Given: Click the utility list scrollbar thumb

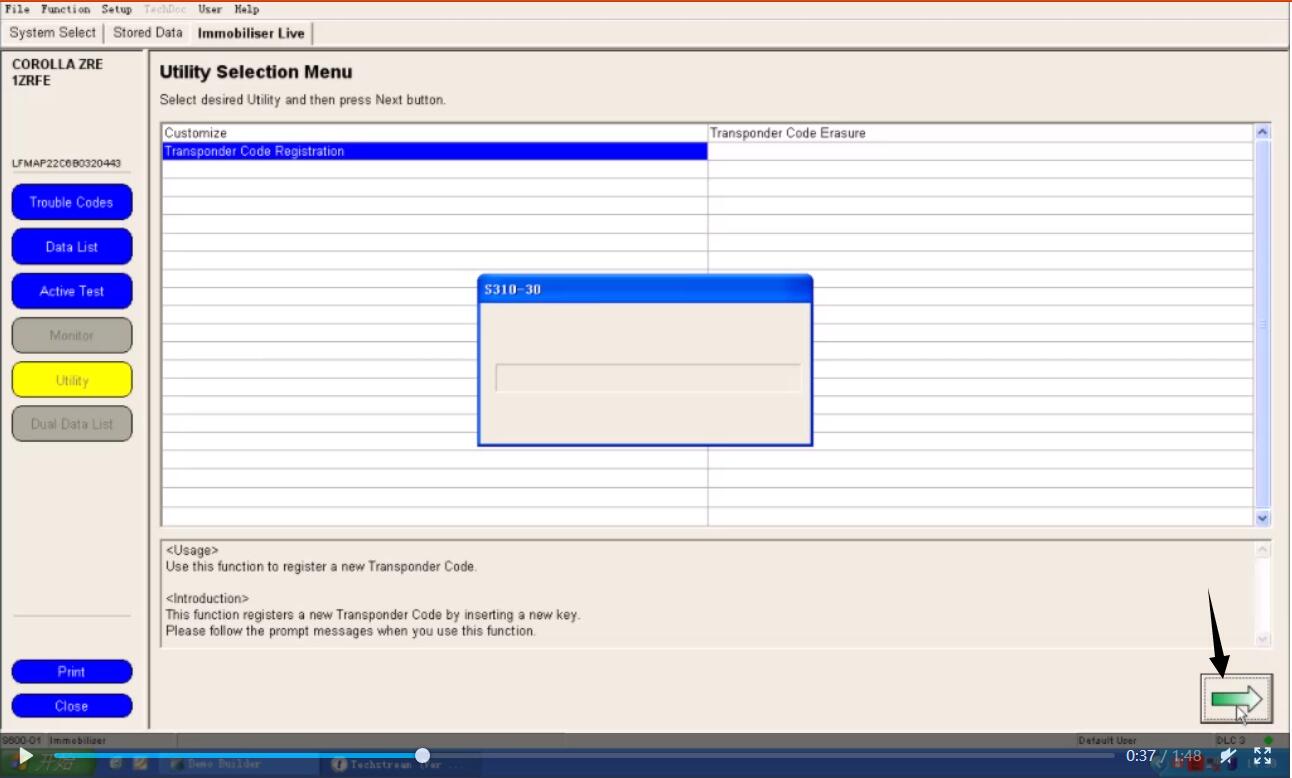Looking at the screenshot, I should [1262, 325].
